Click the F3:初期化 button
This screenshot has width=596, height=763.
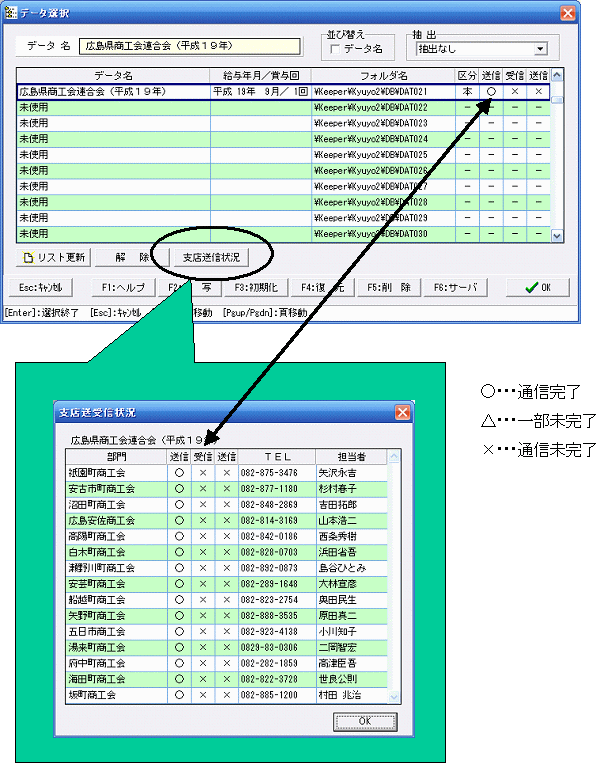point(256,287)
